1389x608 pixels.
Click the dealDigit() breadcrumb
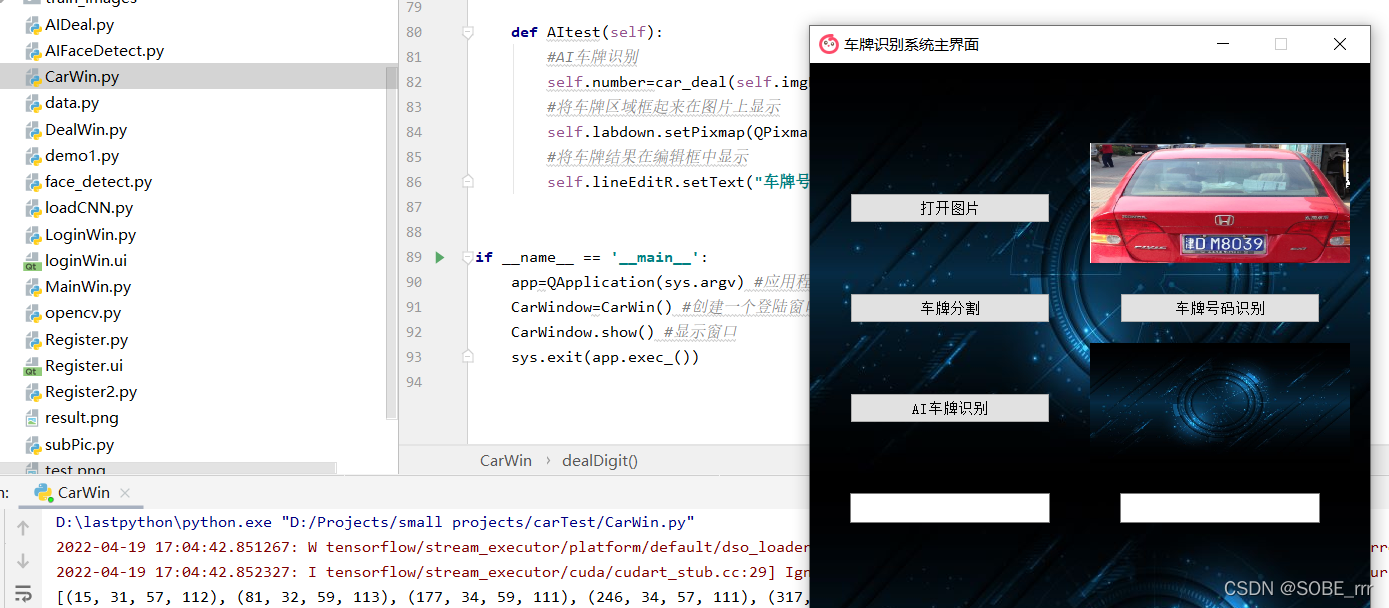coord(600,461)
